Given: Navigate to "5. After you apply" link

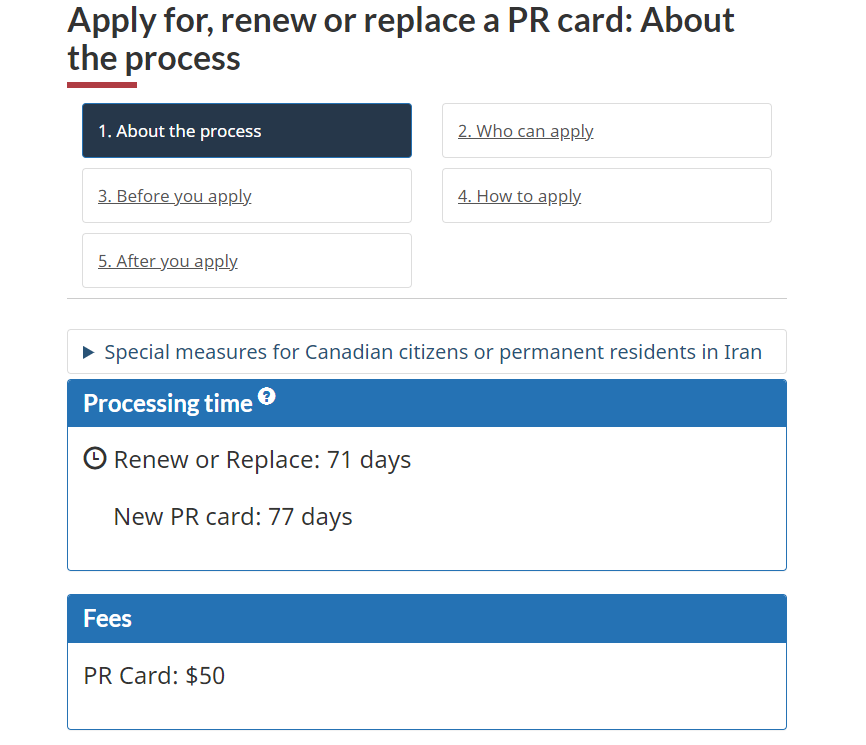Looking at the screenshot, I should [168, 261].
